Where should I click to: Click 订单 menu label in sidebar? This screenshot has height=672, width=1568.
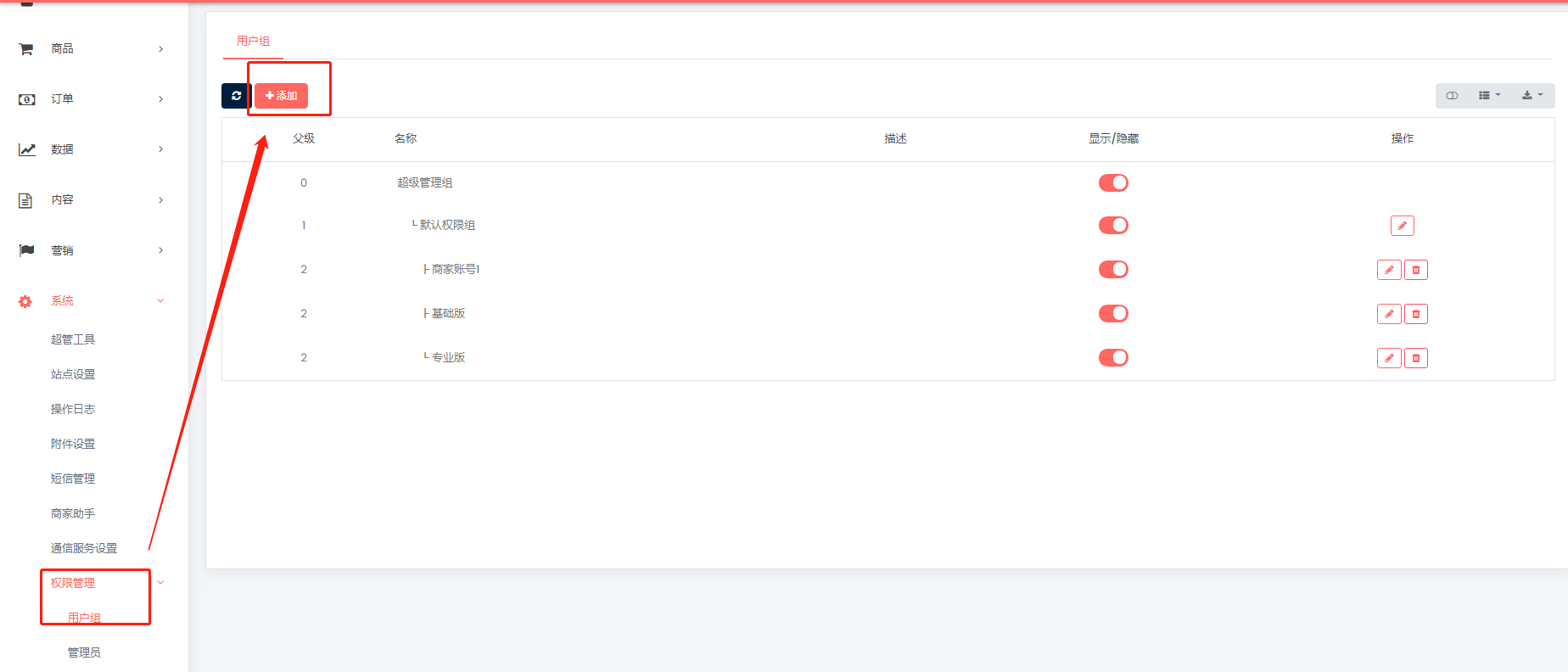pyautogui.click(x=62, y=99)
